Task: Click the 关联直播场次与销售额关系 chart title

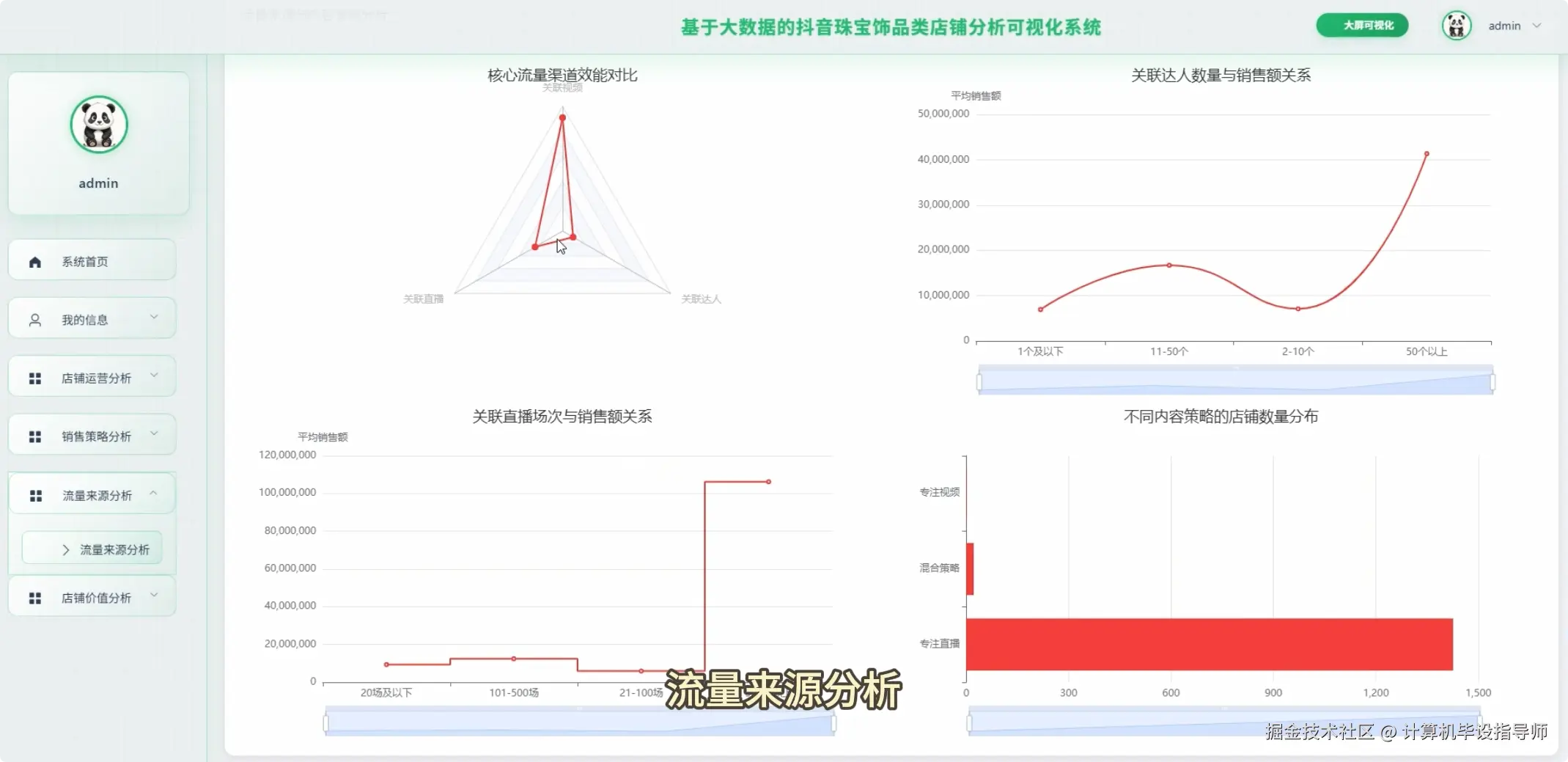Action: [x=562, y=417]
